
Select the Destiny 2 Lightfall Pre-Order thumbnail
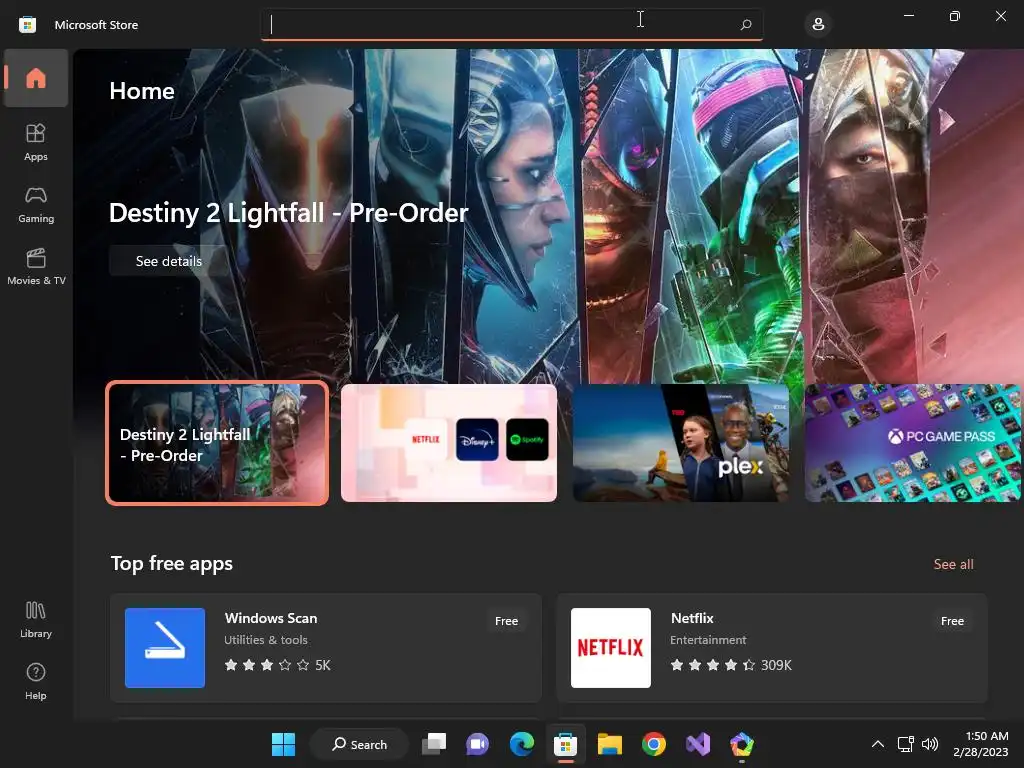tap(217, 443)
